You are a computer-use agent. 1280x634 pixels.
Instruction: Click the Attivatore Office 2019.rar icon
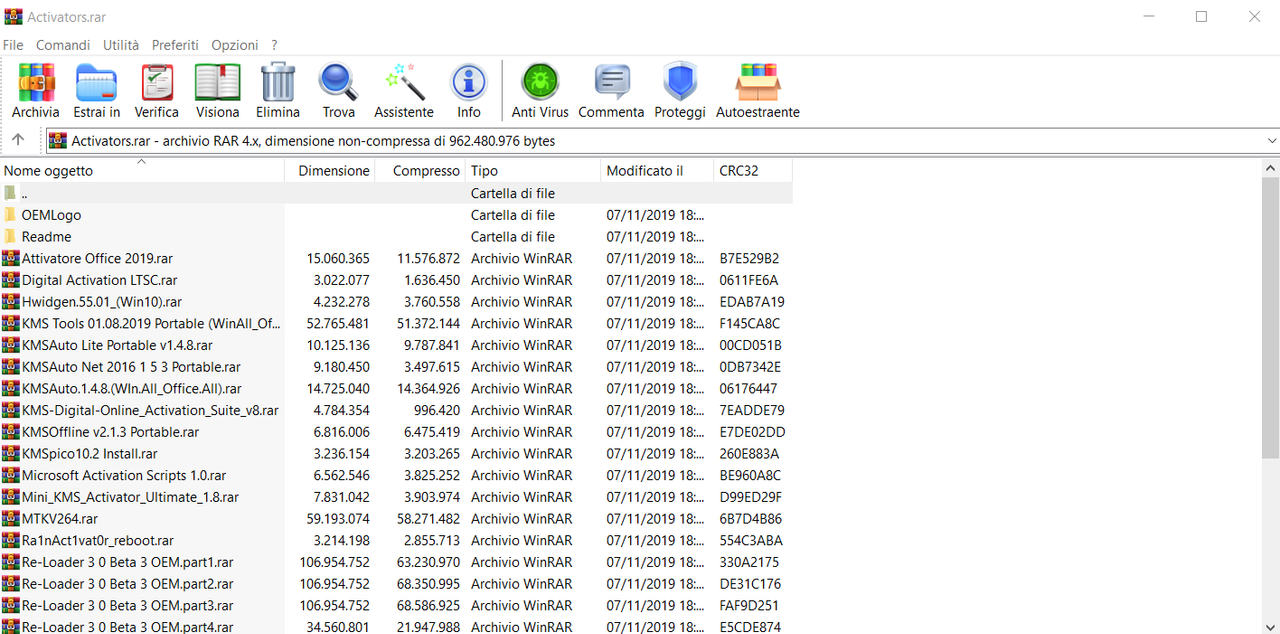[x=11, y=258]
